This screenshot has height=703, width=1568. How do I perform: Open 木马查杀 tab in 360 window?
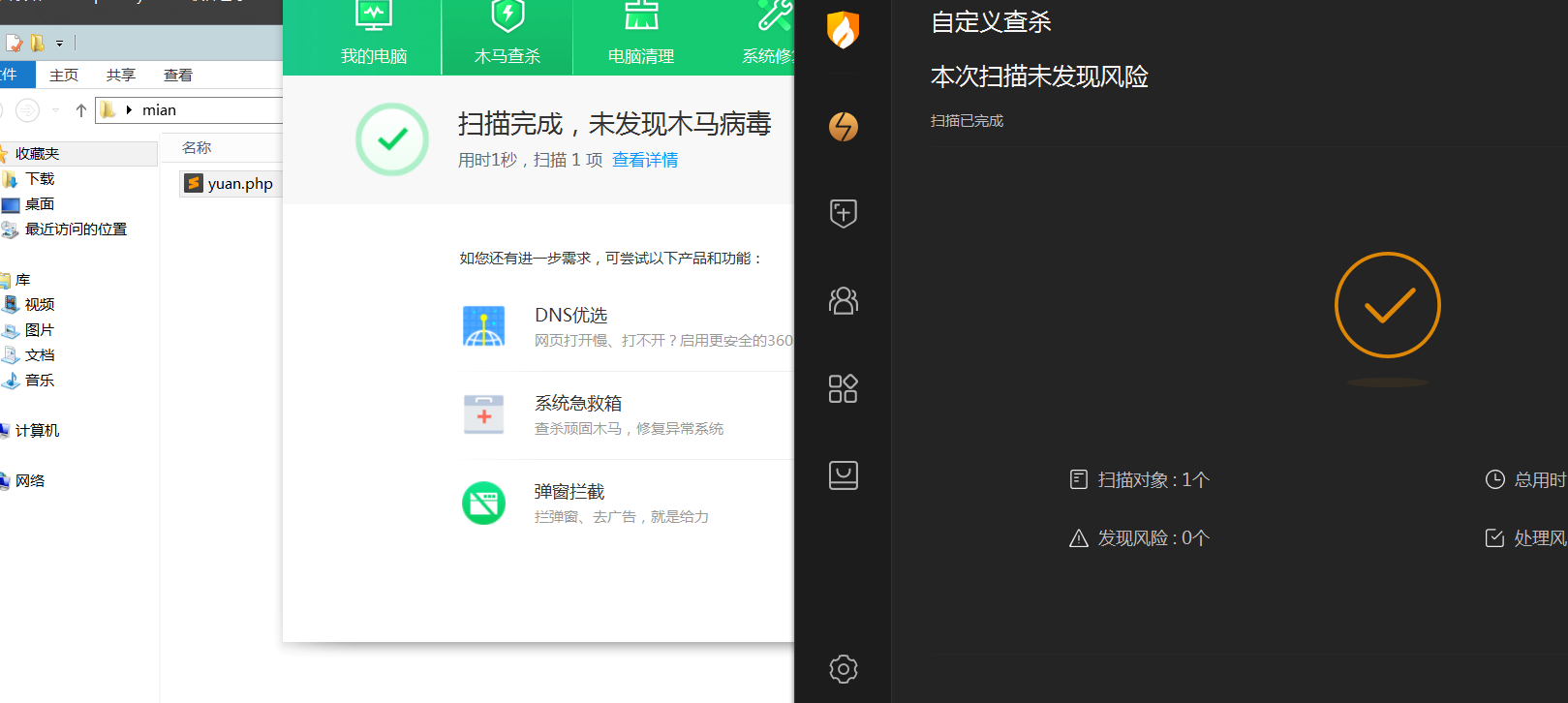click(x=507, y=37)
